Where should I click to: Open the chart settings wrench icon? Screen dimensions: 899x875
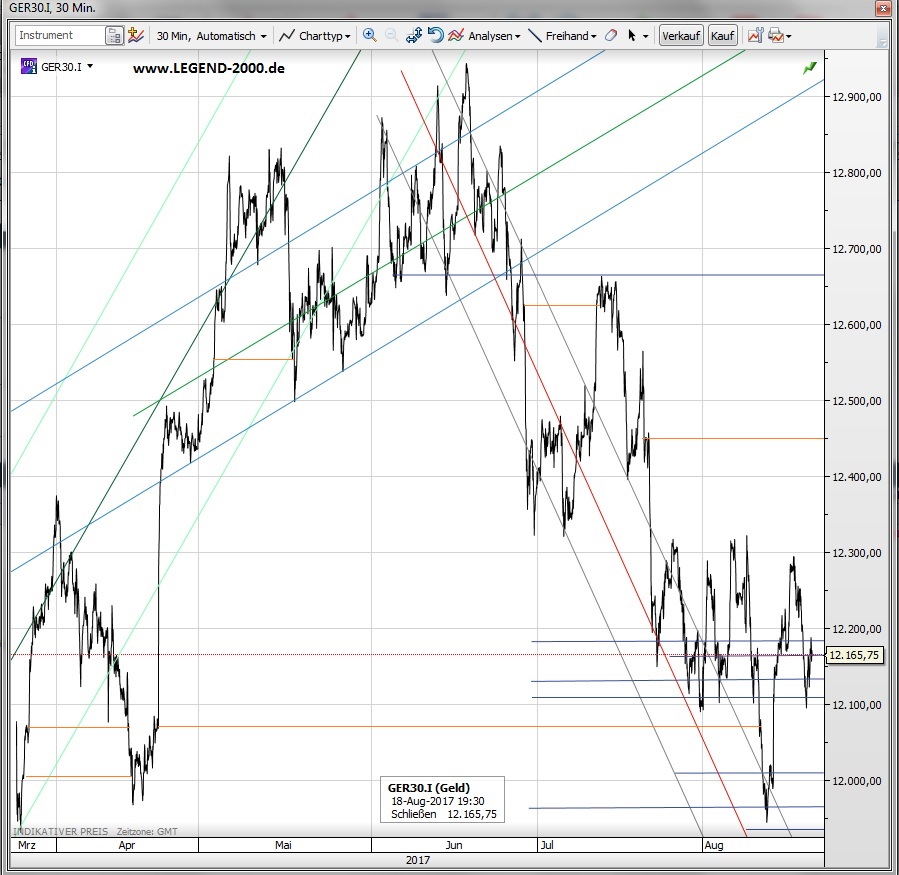(756, 36)
